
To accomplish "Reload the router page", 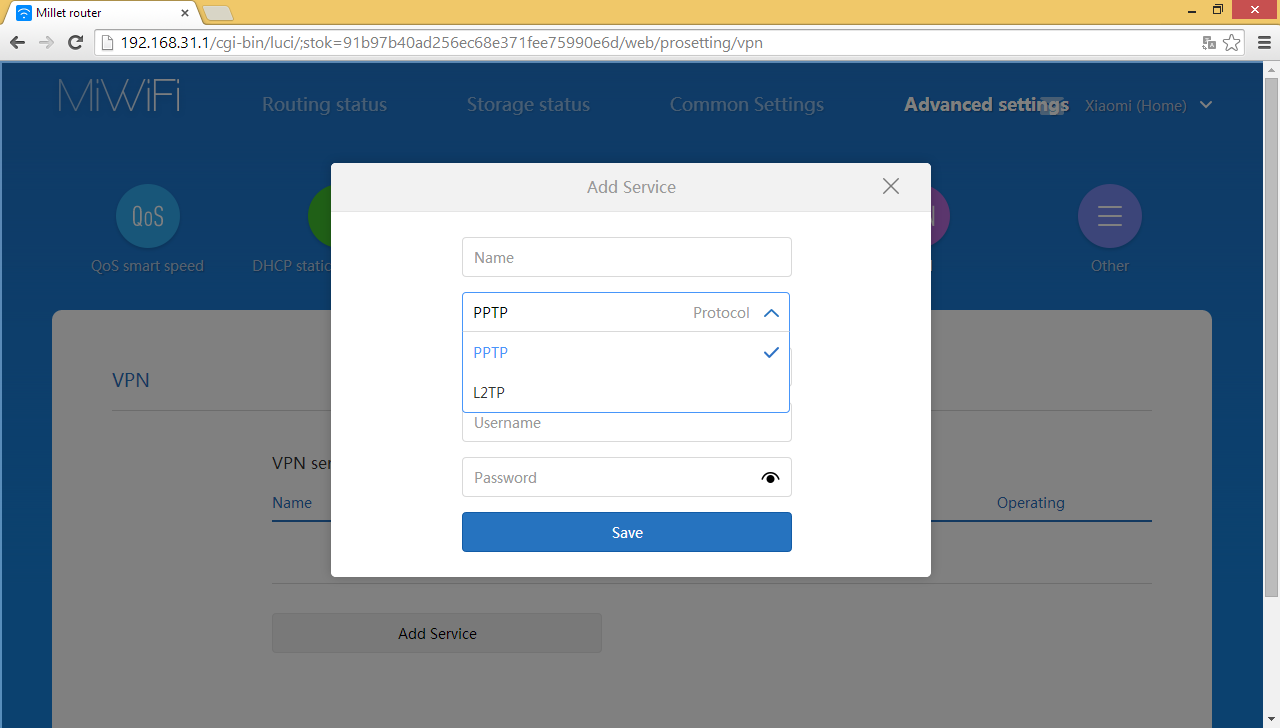I will tap(75, 42).
